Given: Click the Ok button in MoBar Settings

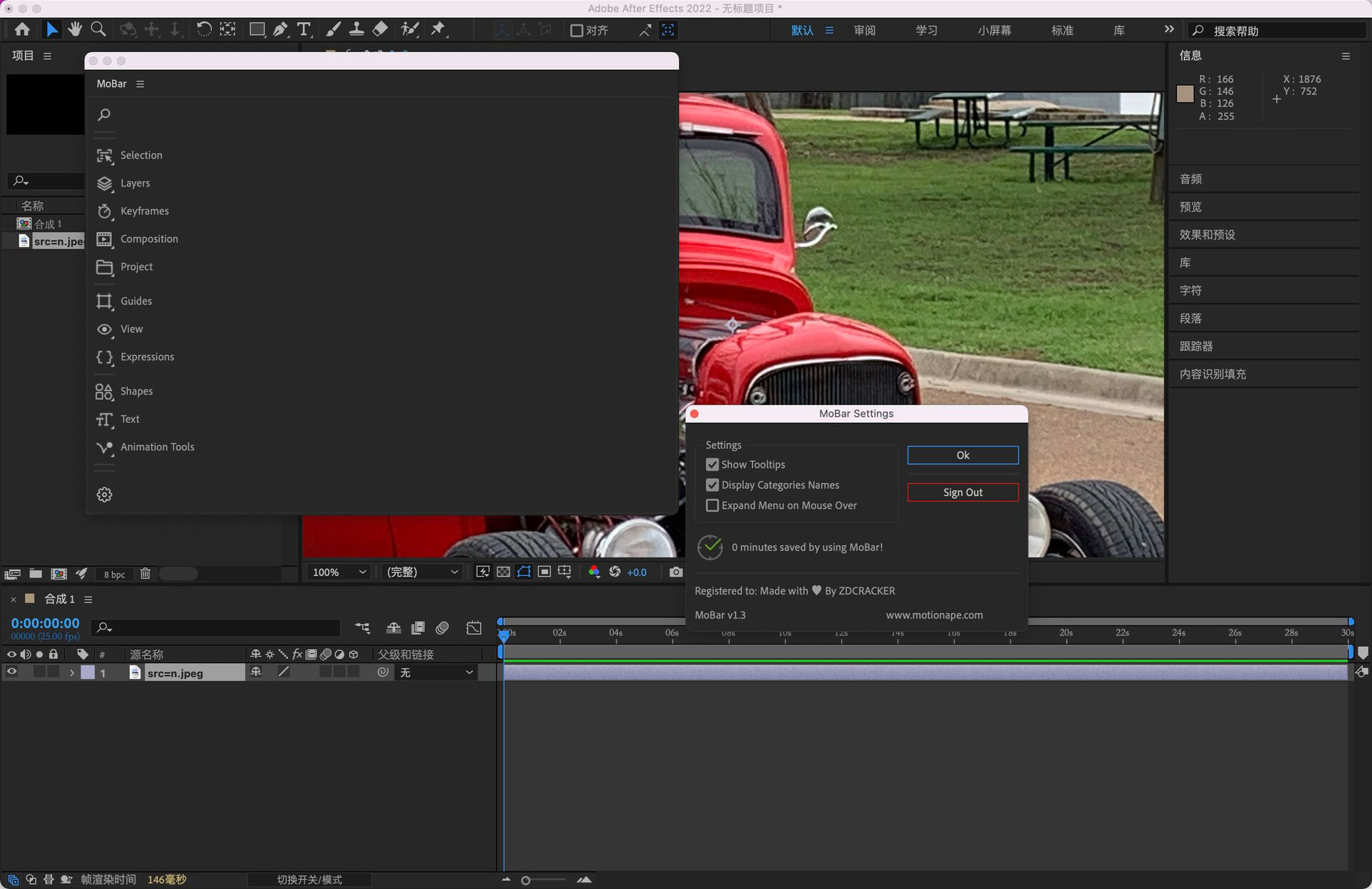Looking at the screenshot, I should tap(962, 455).
